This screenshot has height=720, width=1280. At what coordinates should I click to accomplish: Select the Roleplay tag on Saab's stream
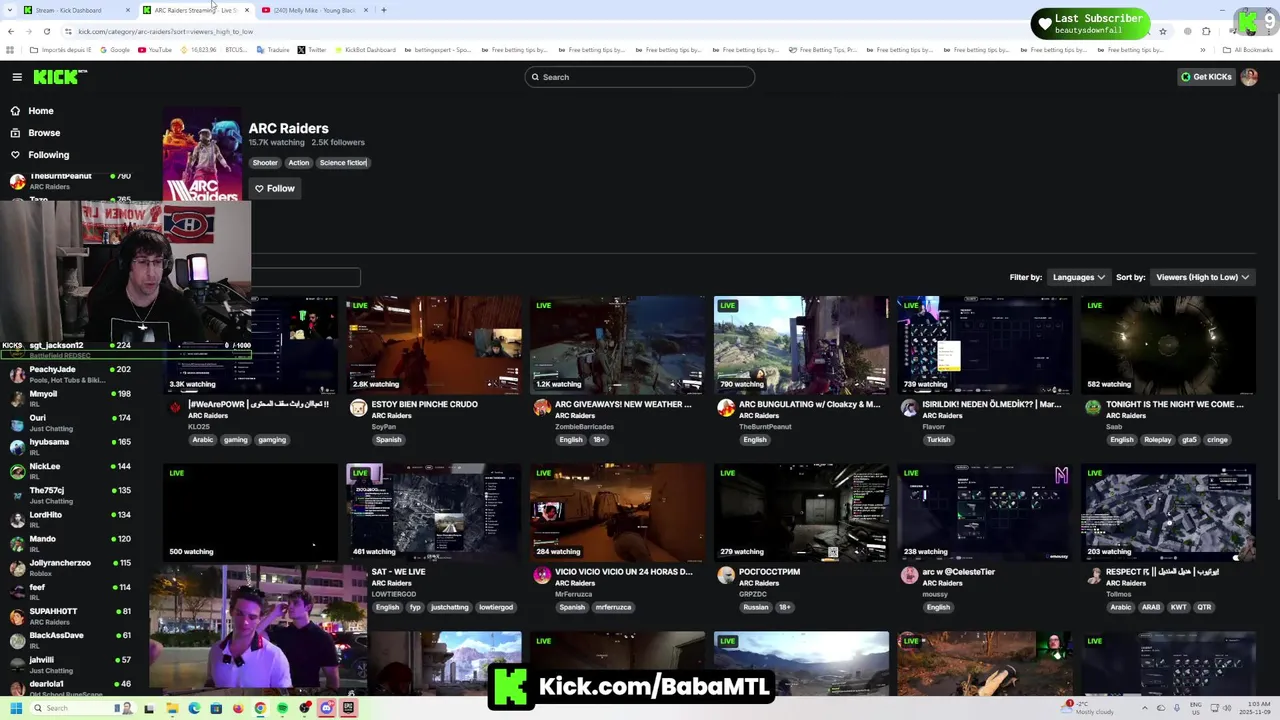(x=1157, y=440)
